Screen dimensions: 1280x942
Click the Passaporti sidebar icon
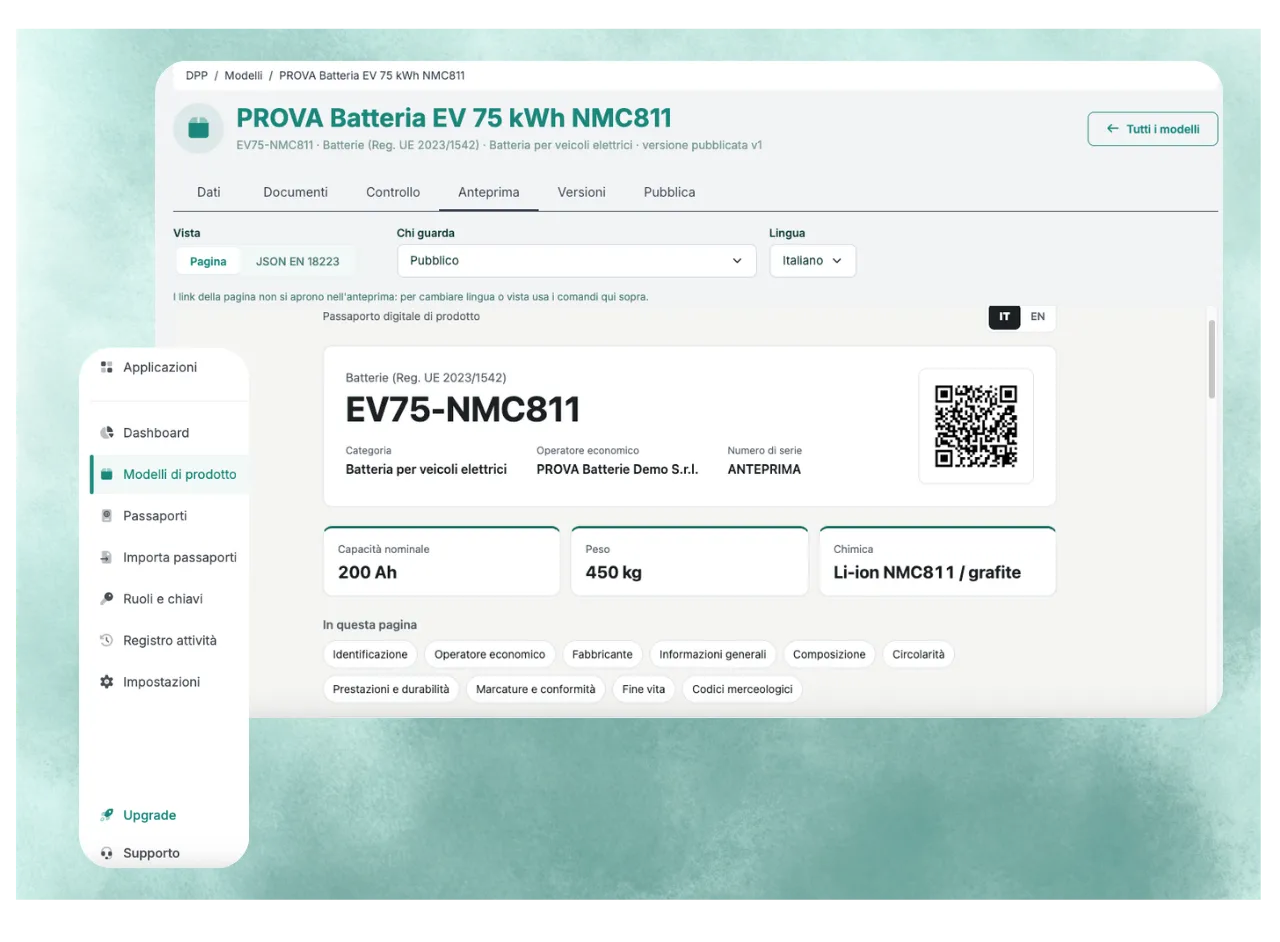click(107, 516)
